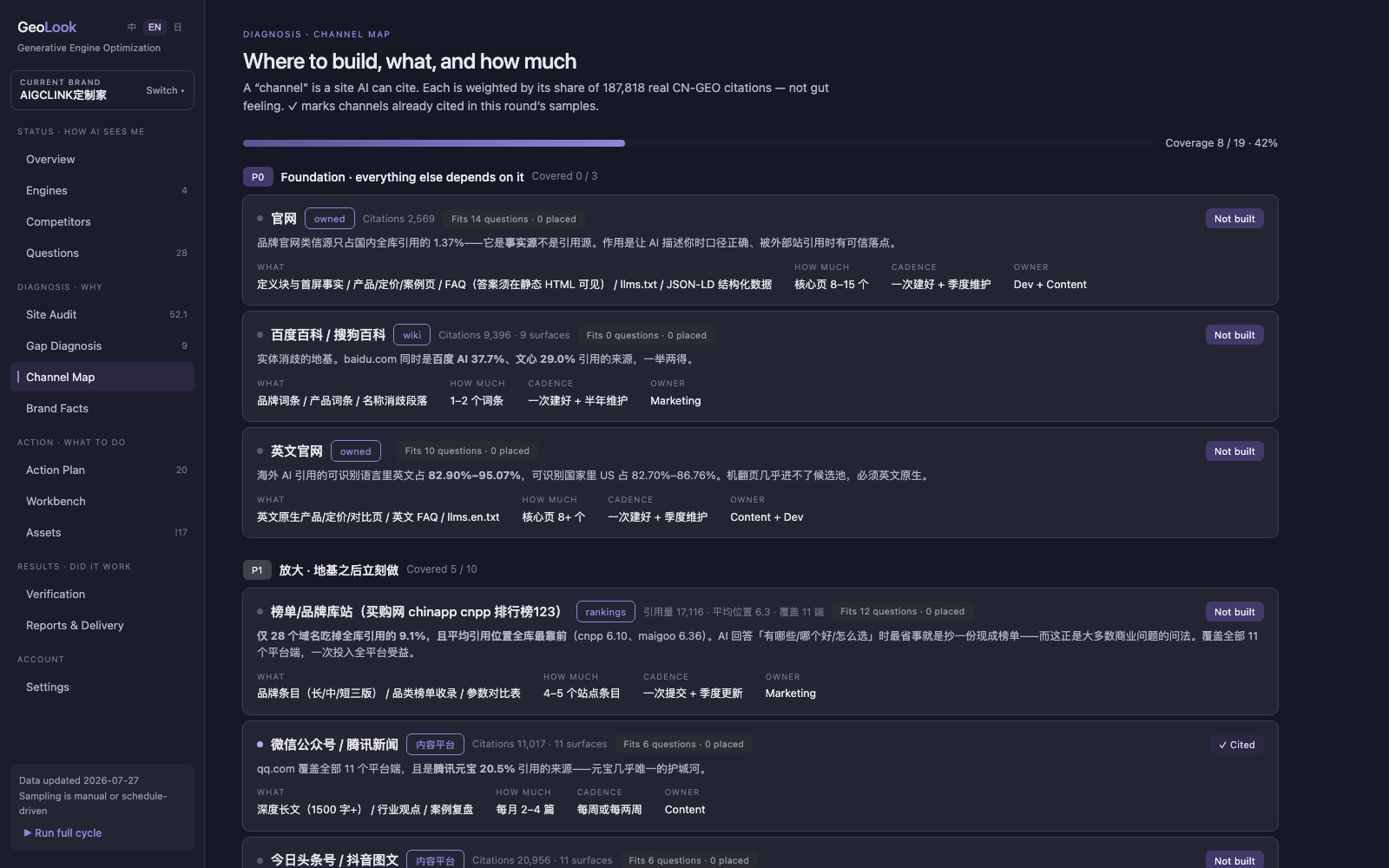This screenshot has height=868, width=1389.
Task: Open the Switch brand dropdown
Action: point(165,90)
